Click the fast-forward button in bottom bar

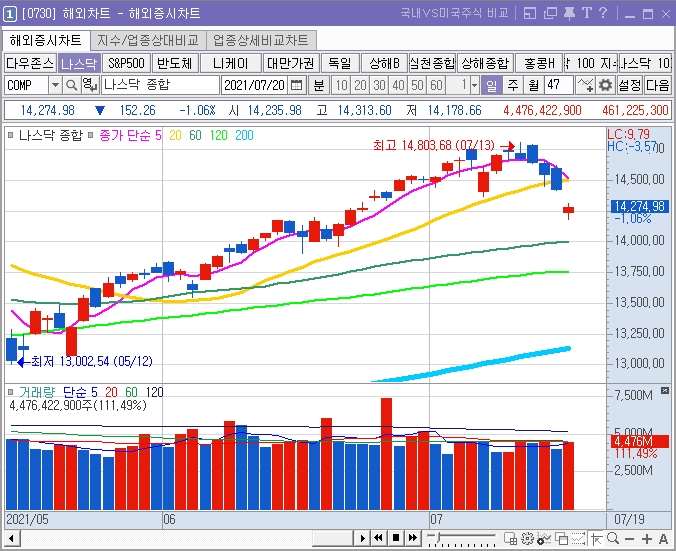click(x=413, y=538)
